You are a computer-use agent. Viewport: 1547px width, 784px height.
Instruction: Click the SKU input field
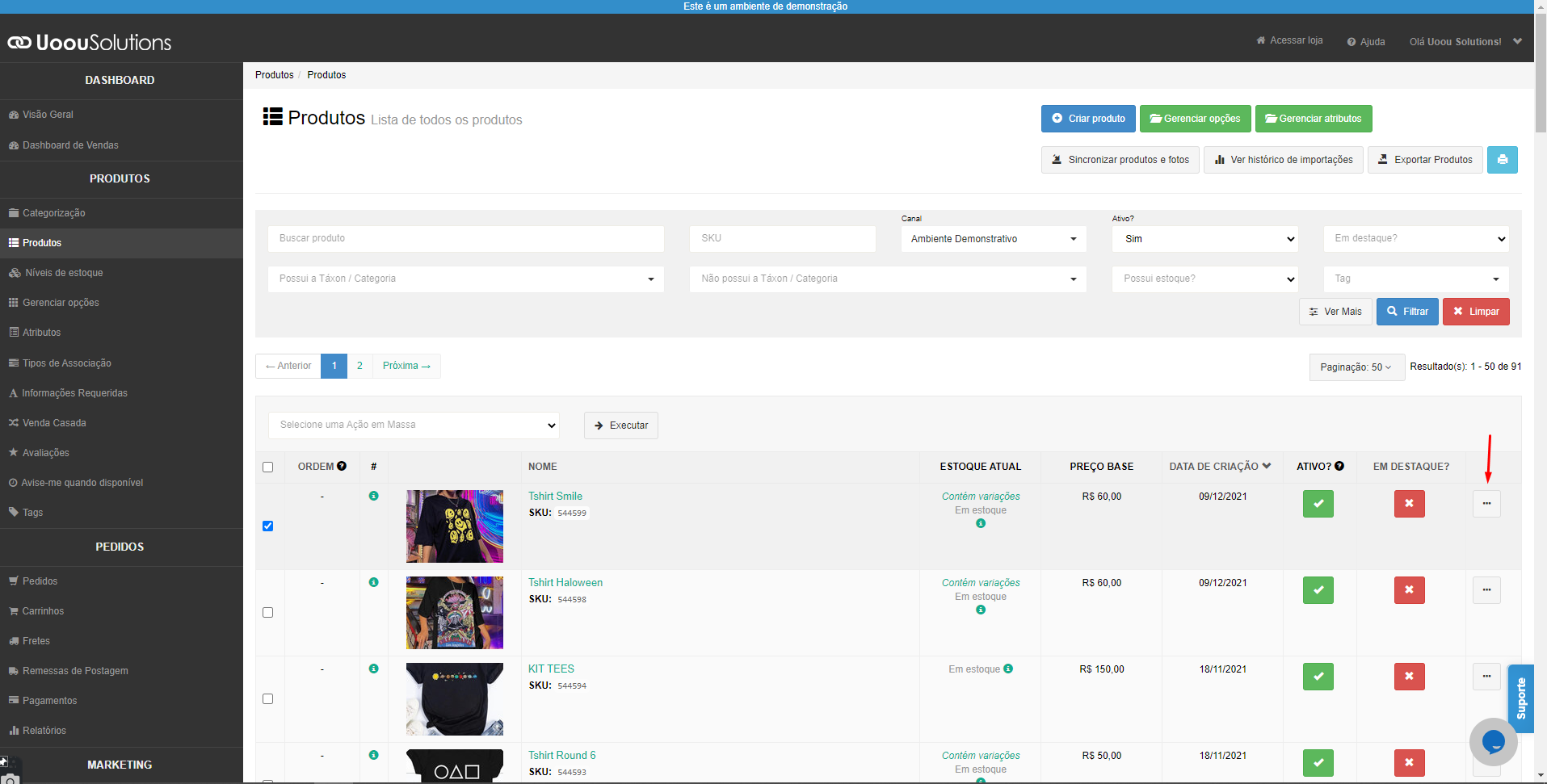(x=783, y=239)
